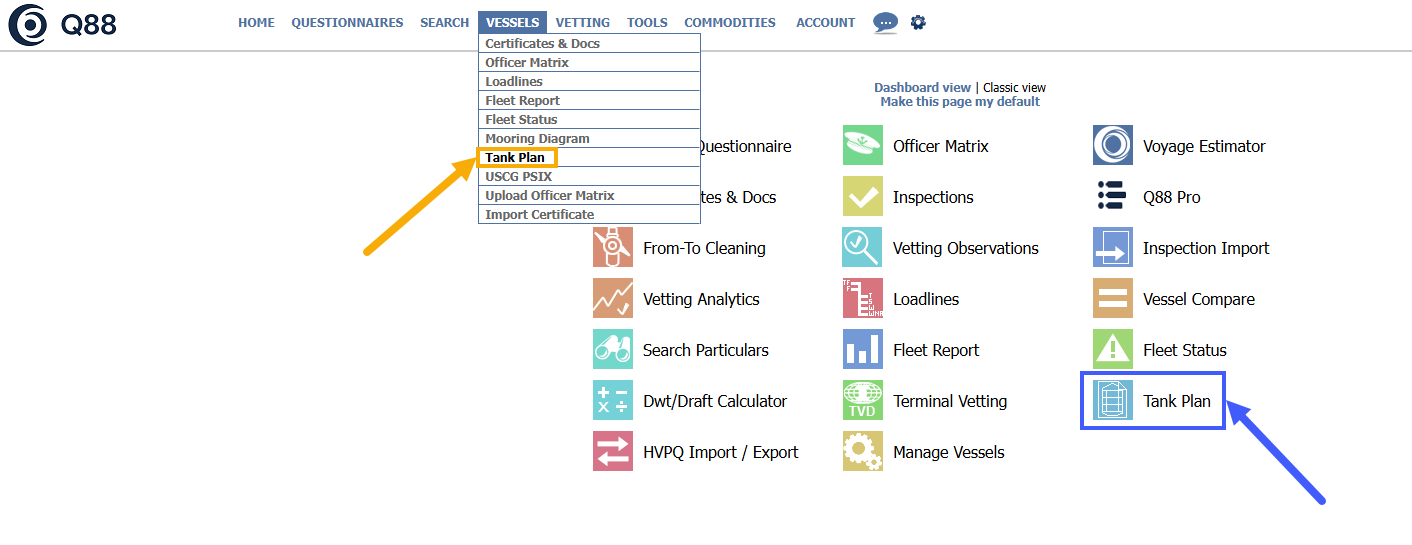This screenshot has width=1412, height=545.
Task: Open the Q88 Pro text link
Action: [1172, 197]
